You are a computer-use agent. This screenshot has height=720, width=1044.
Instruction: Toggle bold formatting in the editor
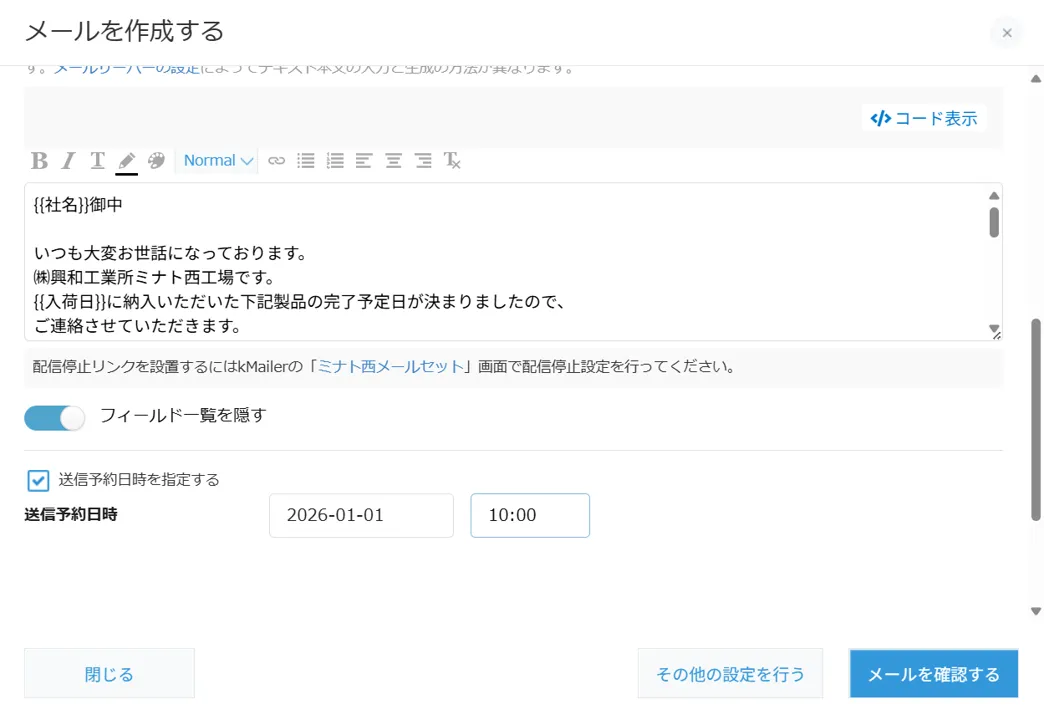[x=39, y=161]
